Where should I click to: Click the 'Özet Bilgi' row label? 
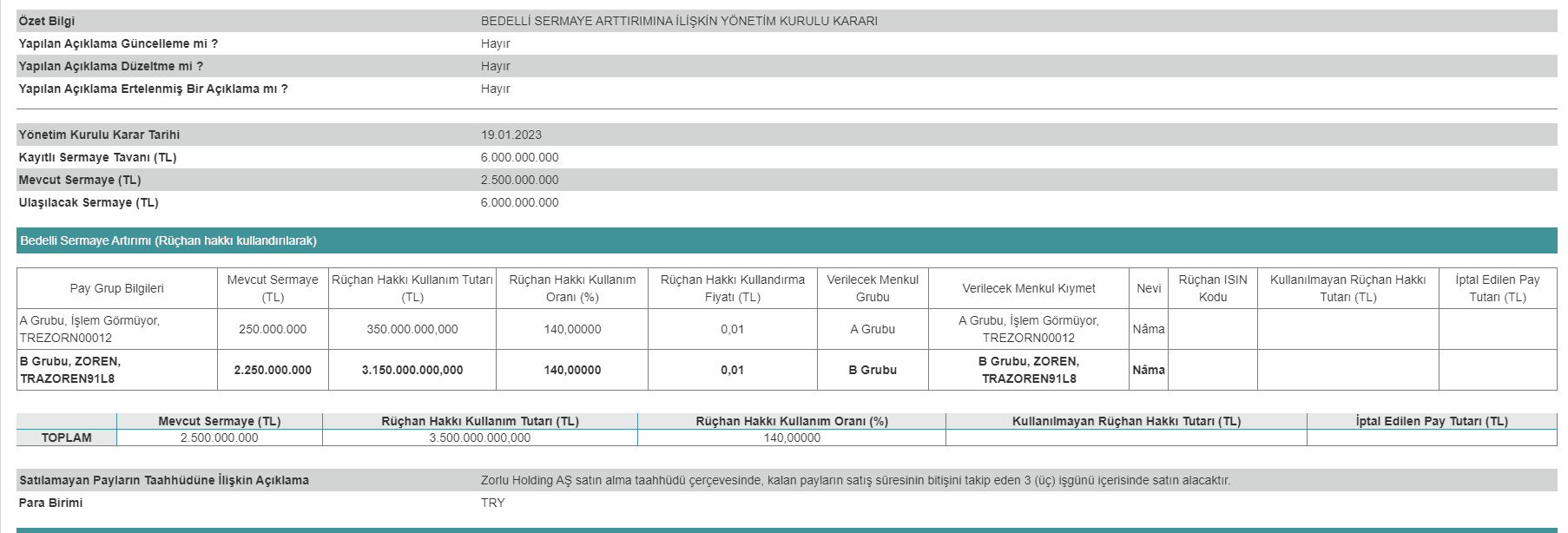pyautogui.click(x=47, y=21)
